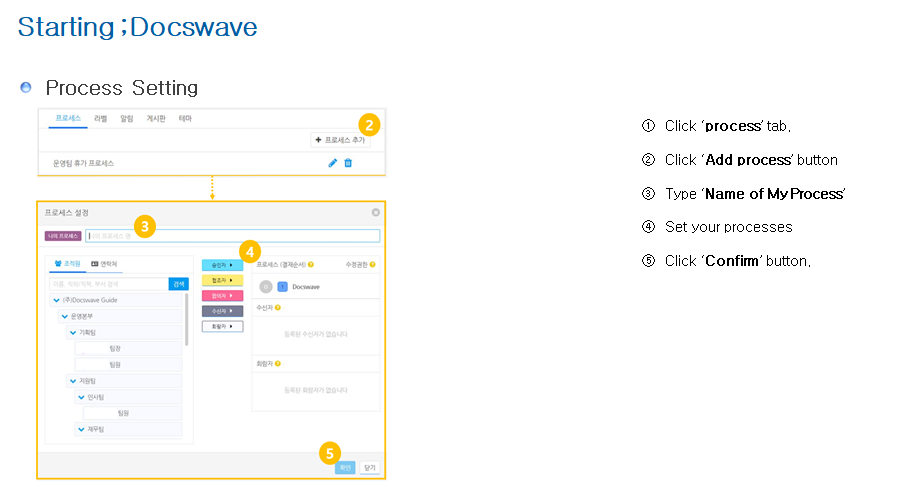
Task: Click the dark gray 수신자 arrow button
Action: click(x=222, y=311)
